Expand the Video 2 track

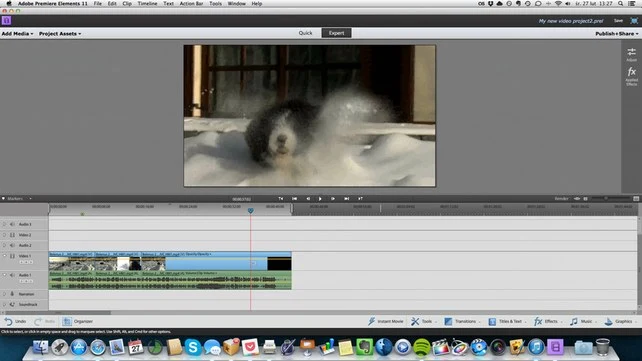[5, 235]
